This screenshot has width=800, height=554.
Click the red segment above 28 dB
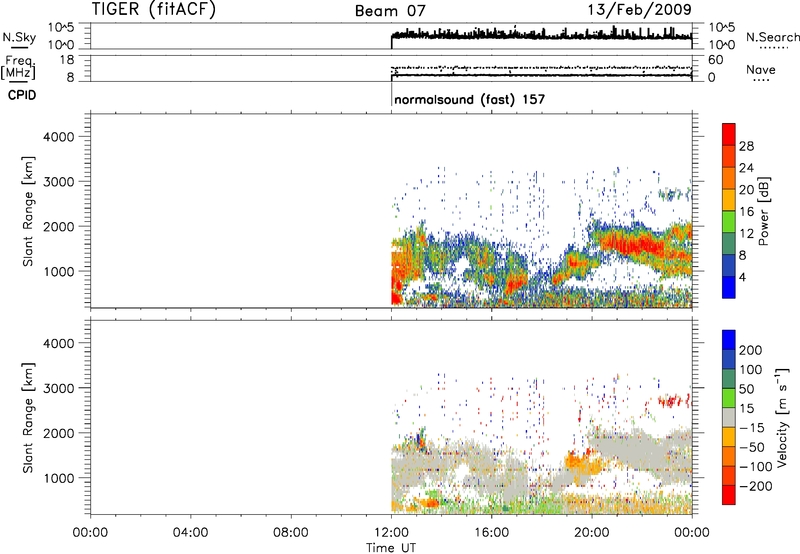point(729,134)
